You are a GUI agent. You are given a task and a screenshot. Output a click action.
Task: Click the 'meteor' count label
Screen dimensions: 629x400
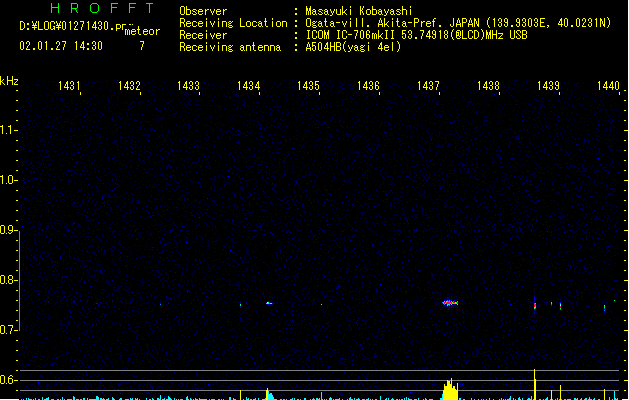pyautogui.click(x=142, y=31)
